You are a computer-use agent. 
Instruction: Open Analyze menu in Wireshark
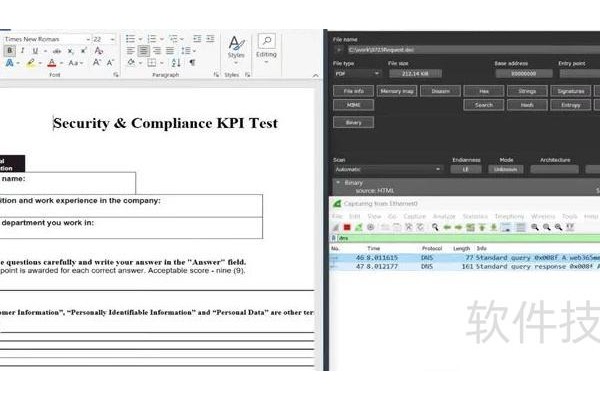click(444, 216)
